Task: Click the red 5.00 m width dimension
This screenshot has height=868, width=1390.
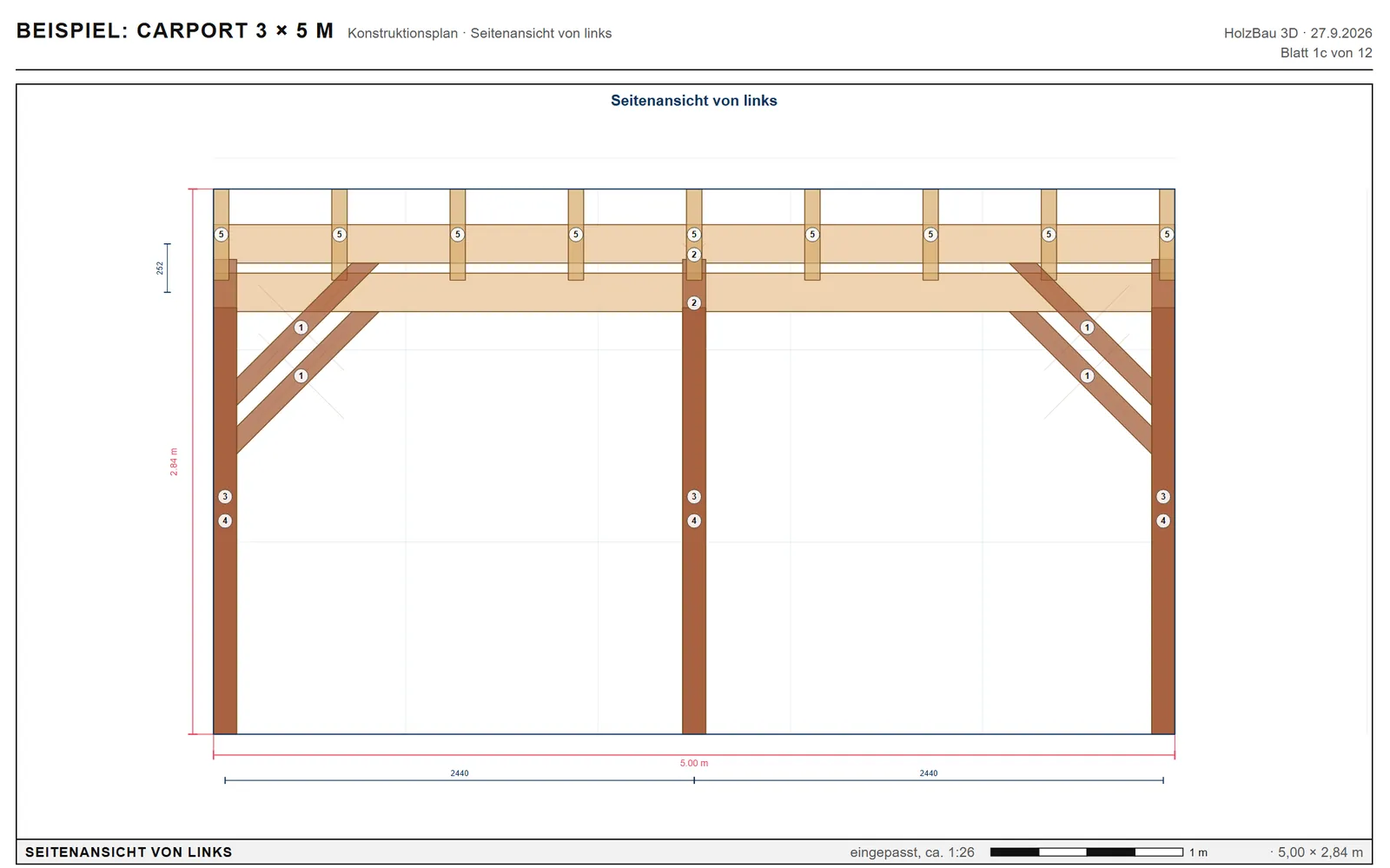Action: [694, 763]
